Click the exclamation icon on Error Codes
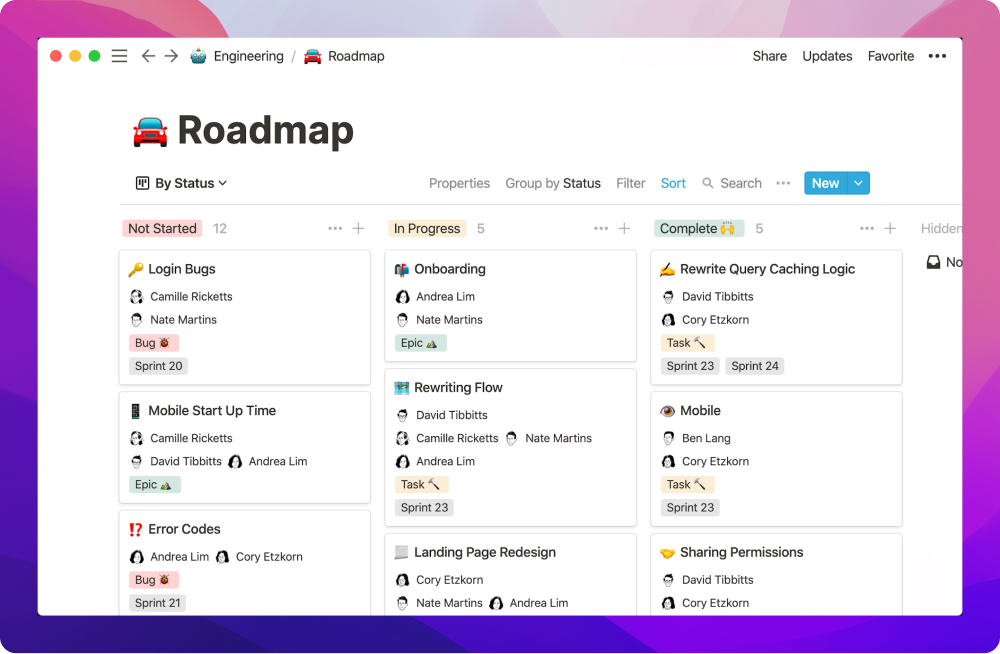This screenshot has width=1000, height=654. click(x=136, y=530)
